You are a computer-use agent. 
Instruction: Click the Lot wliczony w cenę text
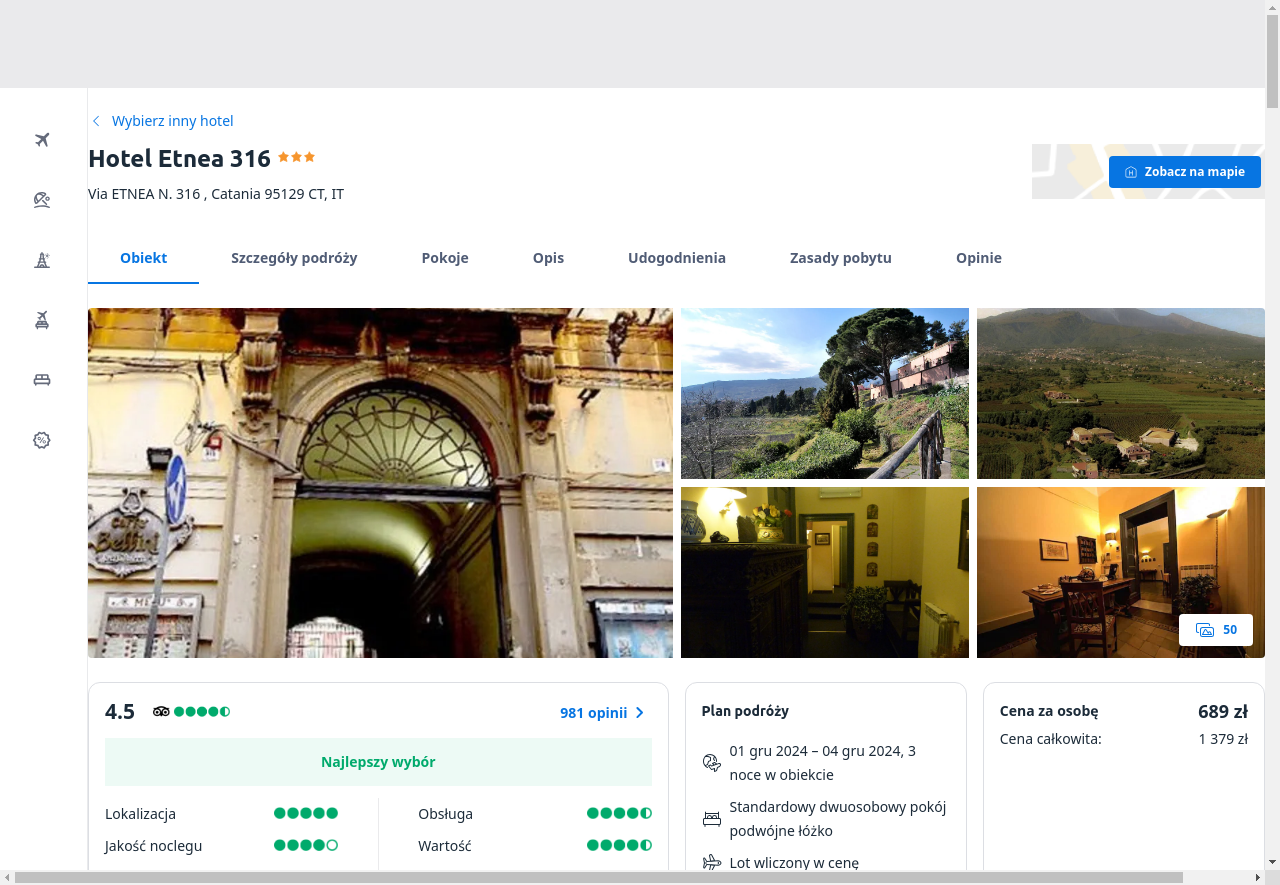[794, 863]
